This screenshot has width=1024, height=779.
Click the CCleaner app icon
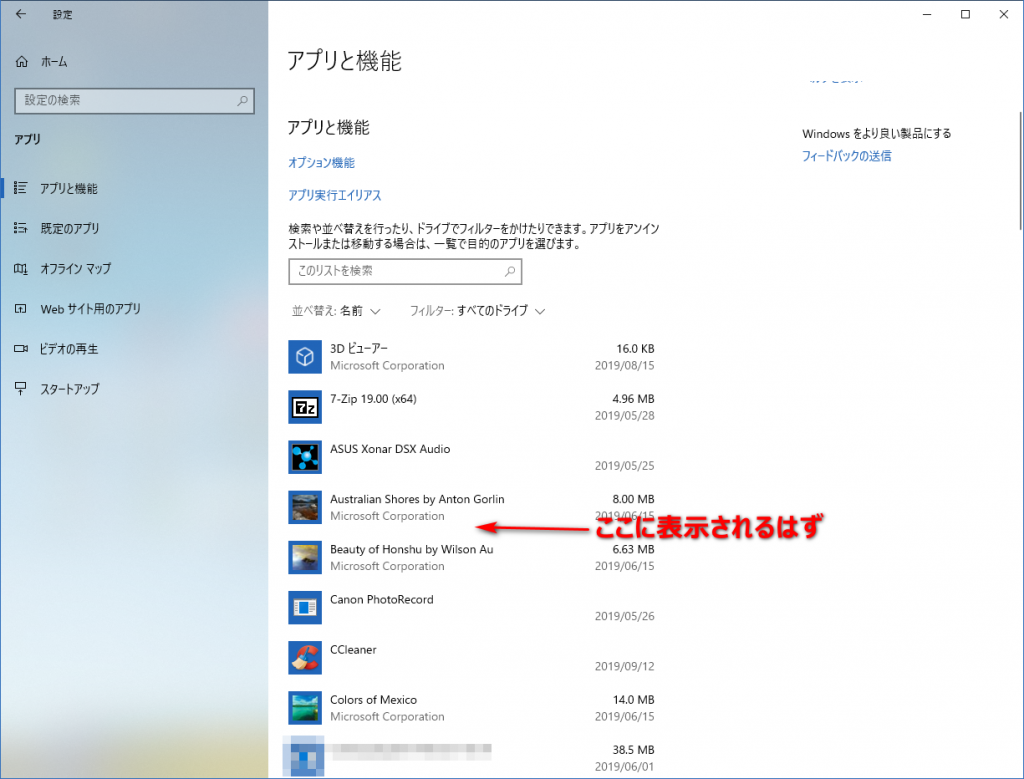tap(304, 657)
